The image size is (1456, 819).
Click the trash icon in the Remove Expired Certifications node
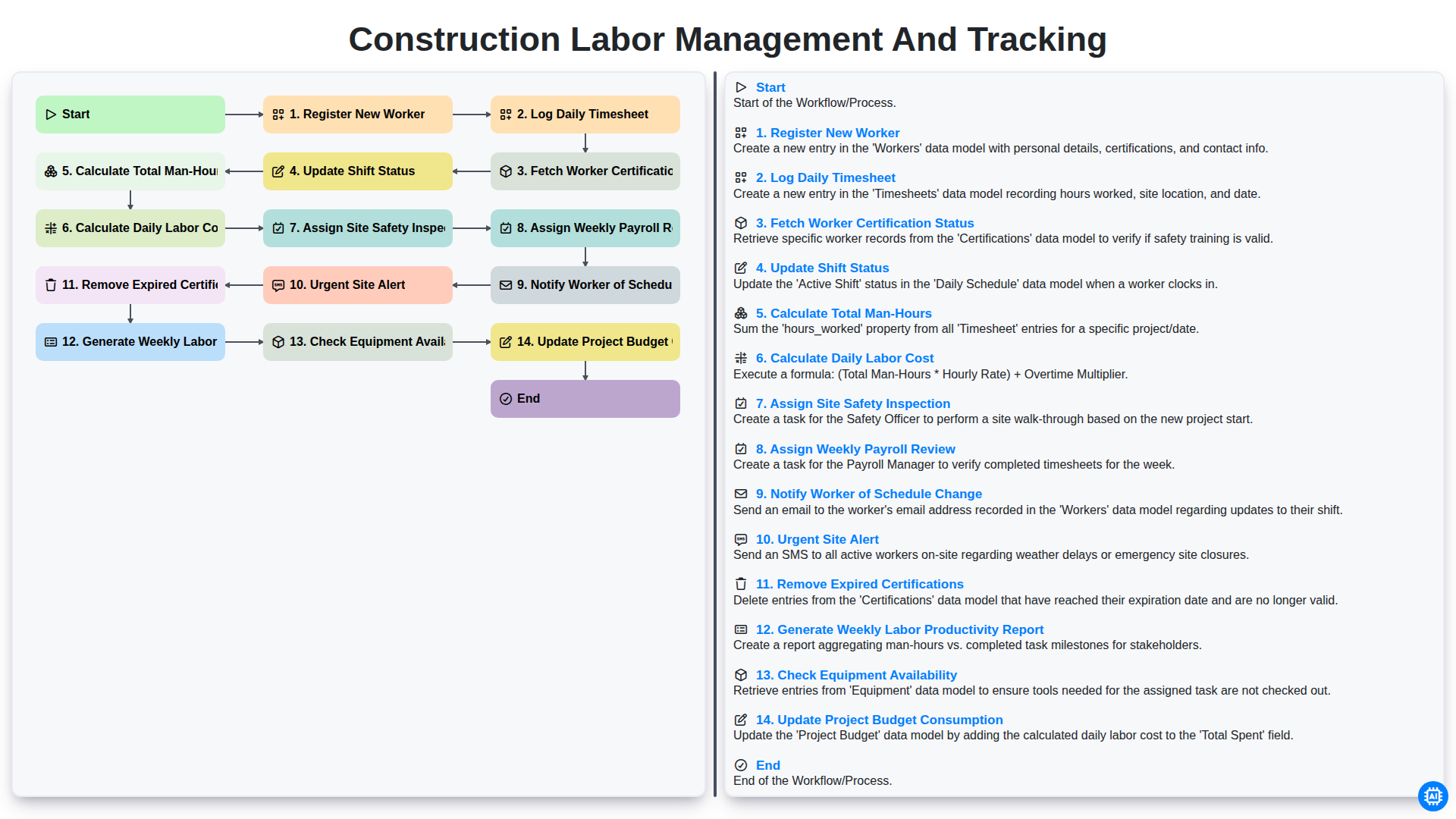(x=51, y=285)
